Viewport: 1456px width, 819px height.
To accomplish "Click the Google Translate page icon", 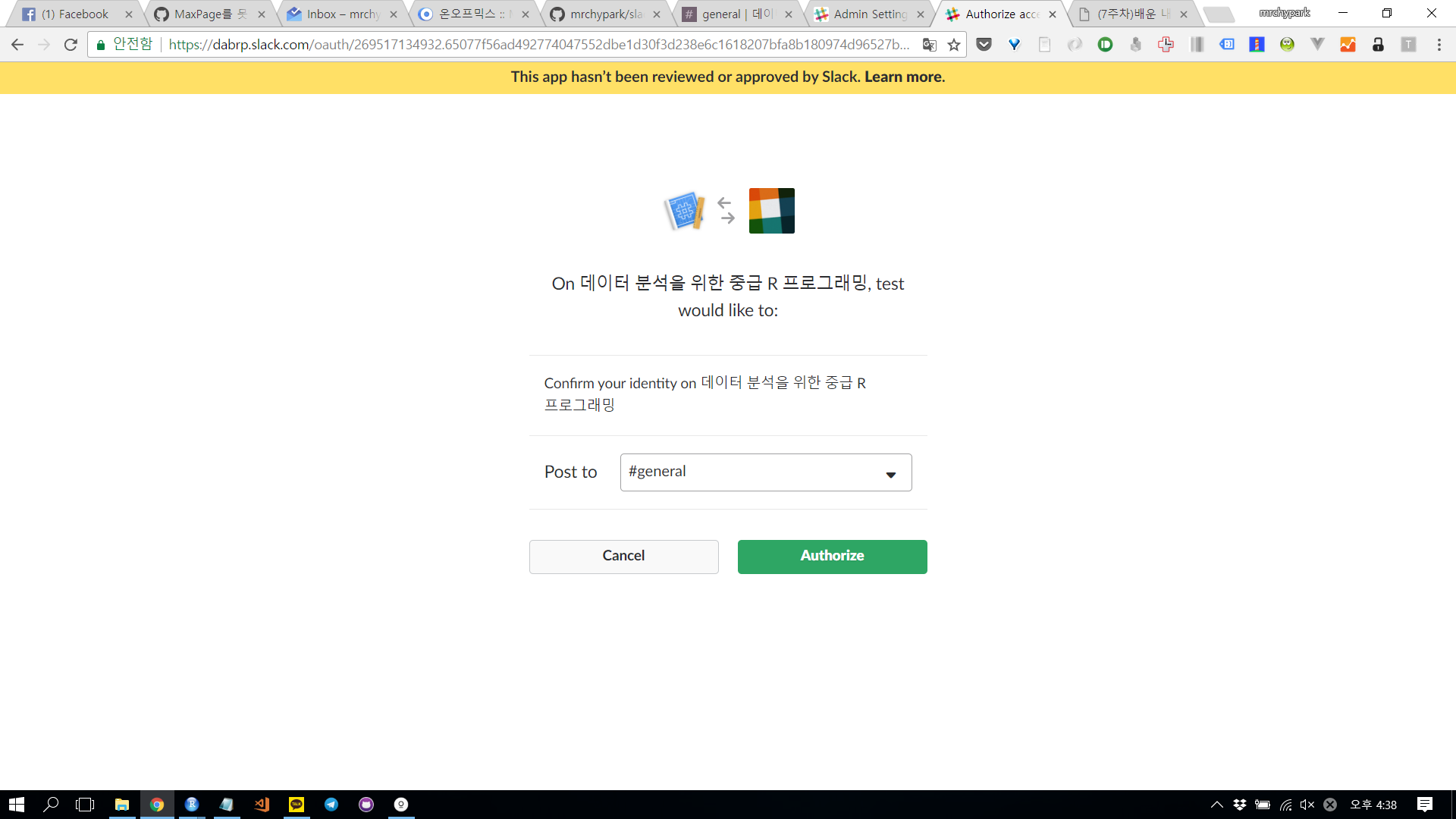I will click(x=929, y=45).
